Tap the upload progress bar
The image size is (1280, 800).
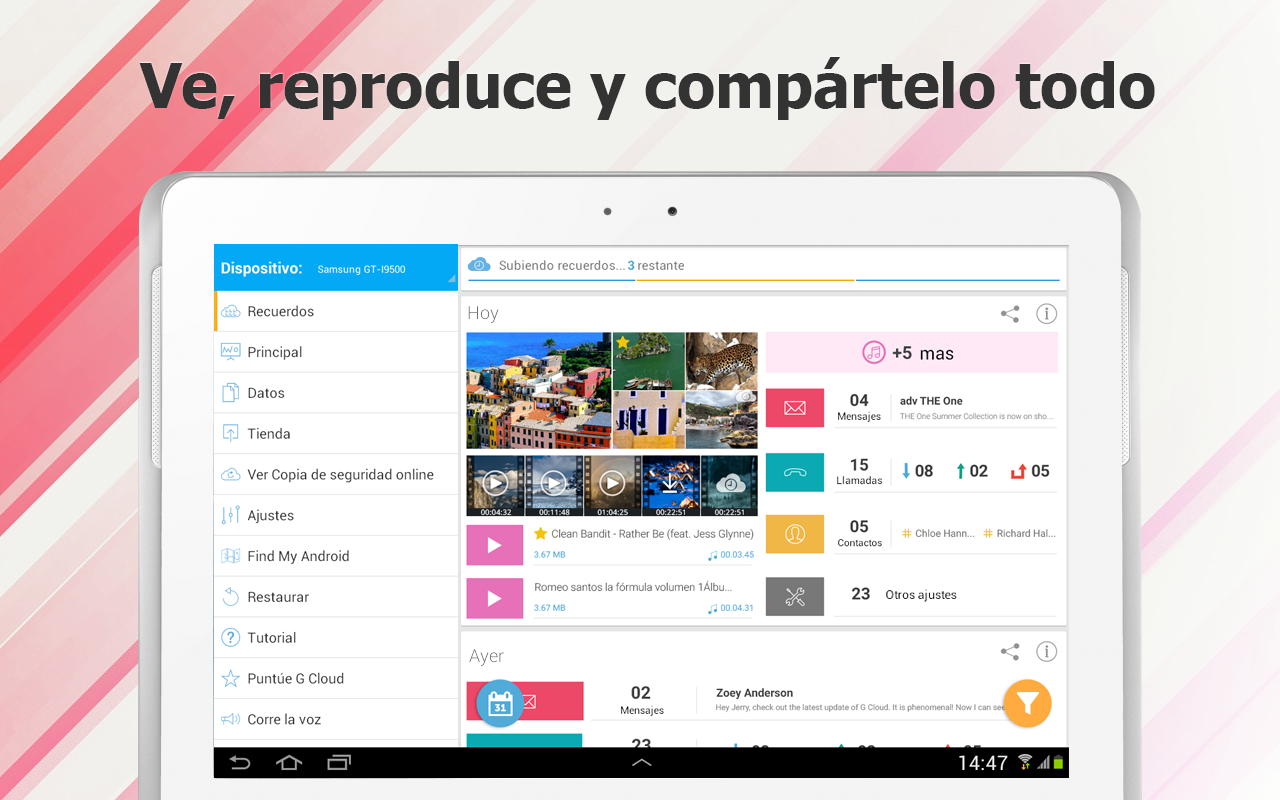click(764, 281)
